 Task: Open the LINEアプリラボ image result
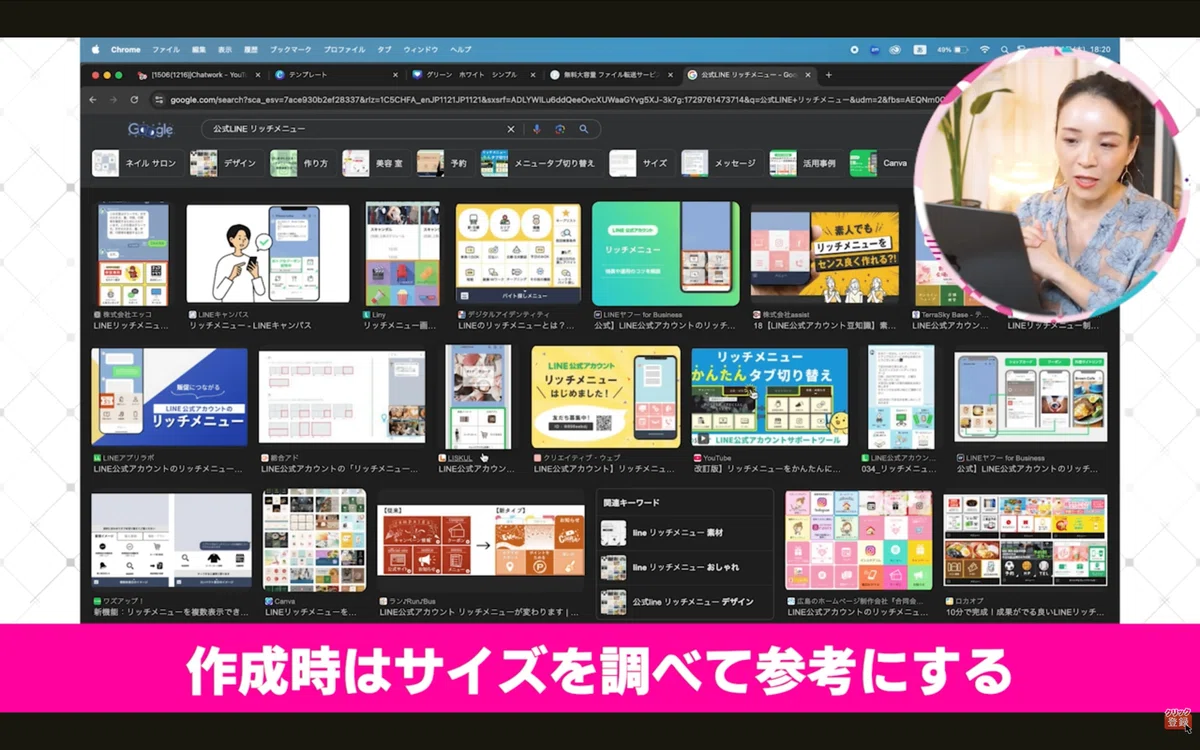click(169, 396)
